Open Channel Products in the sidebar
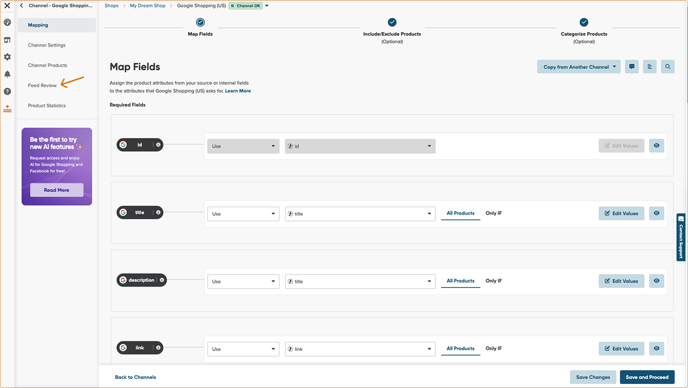This screenshot has width=688, height=388. click(47, 65)
